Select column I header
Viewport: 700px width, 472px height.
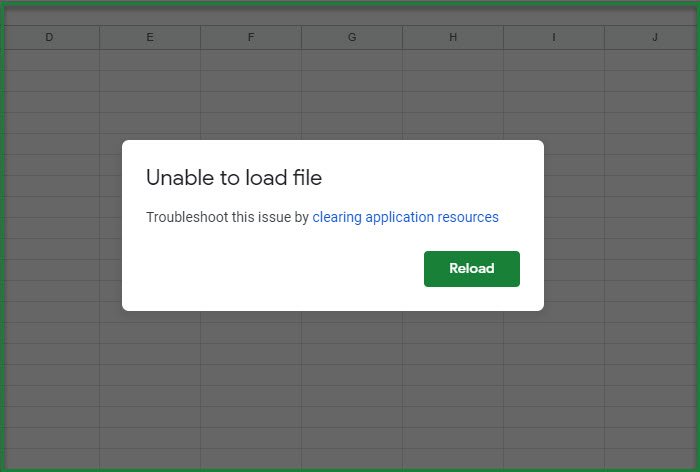[x=554, y=38]
